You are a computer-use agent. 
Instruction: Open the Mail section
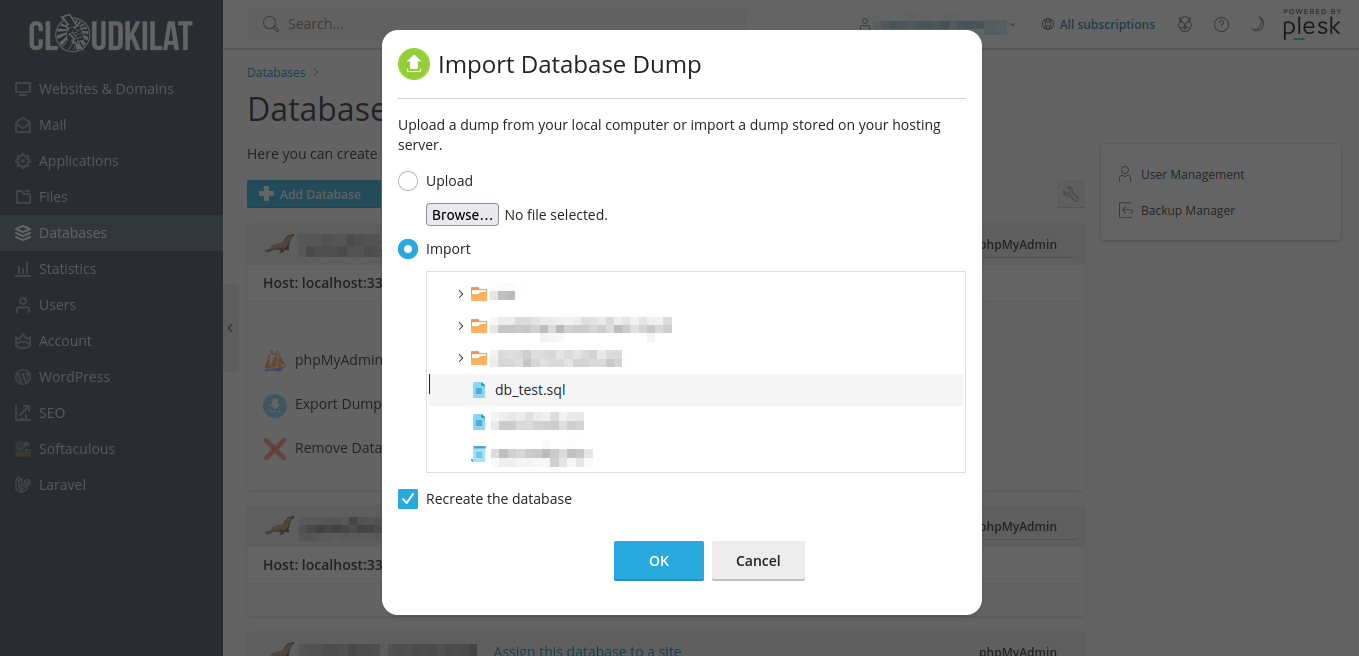pyautogui.click(x=52, y=125)
